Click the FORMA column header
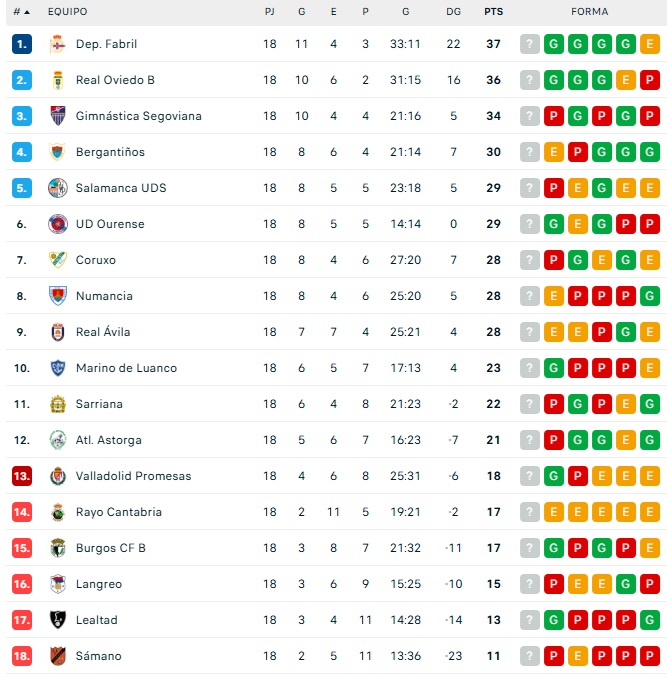The image size is (667, 678). [x=589, y=12]
